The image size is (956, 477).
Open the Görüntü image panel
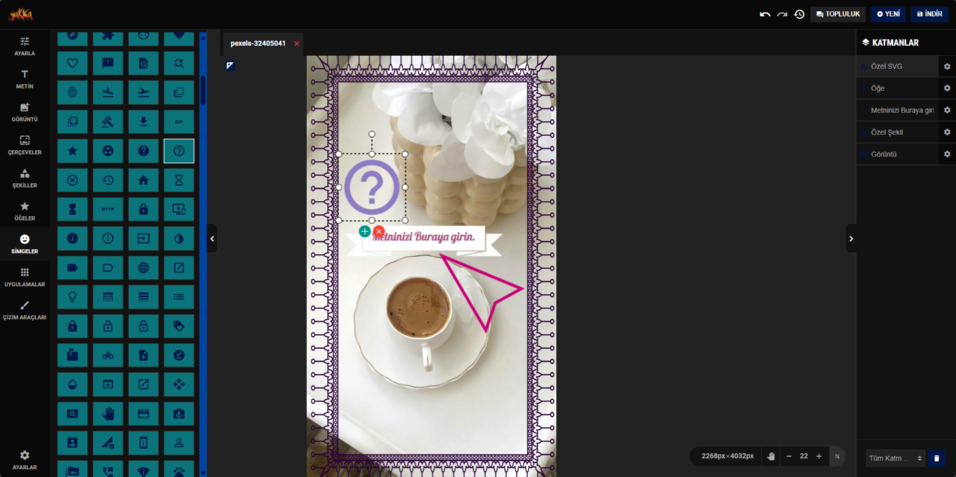(24, 112)
